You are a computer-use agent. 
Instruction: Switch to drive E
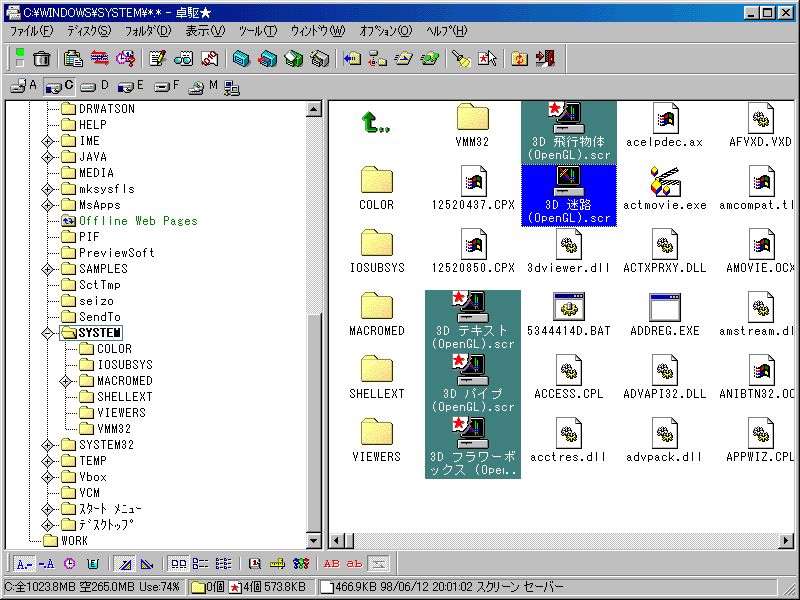[131, 87]
